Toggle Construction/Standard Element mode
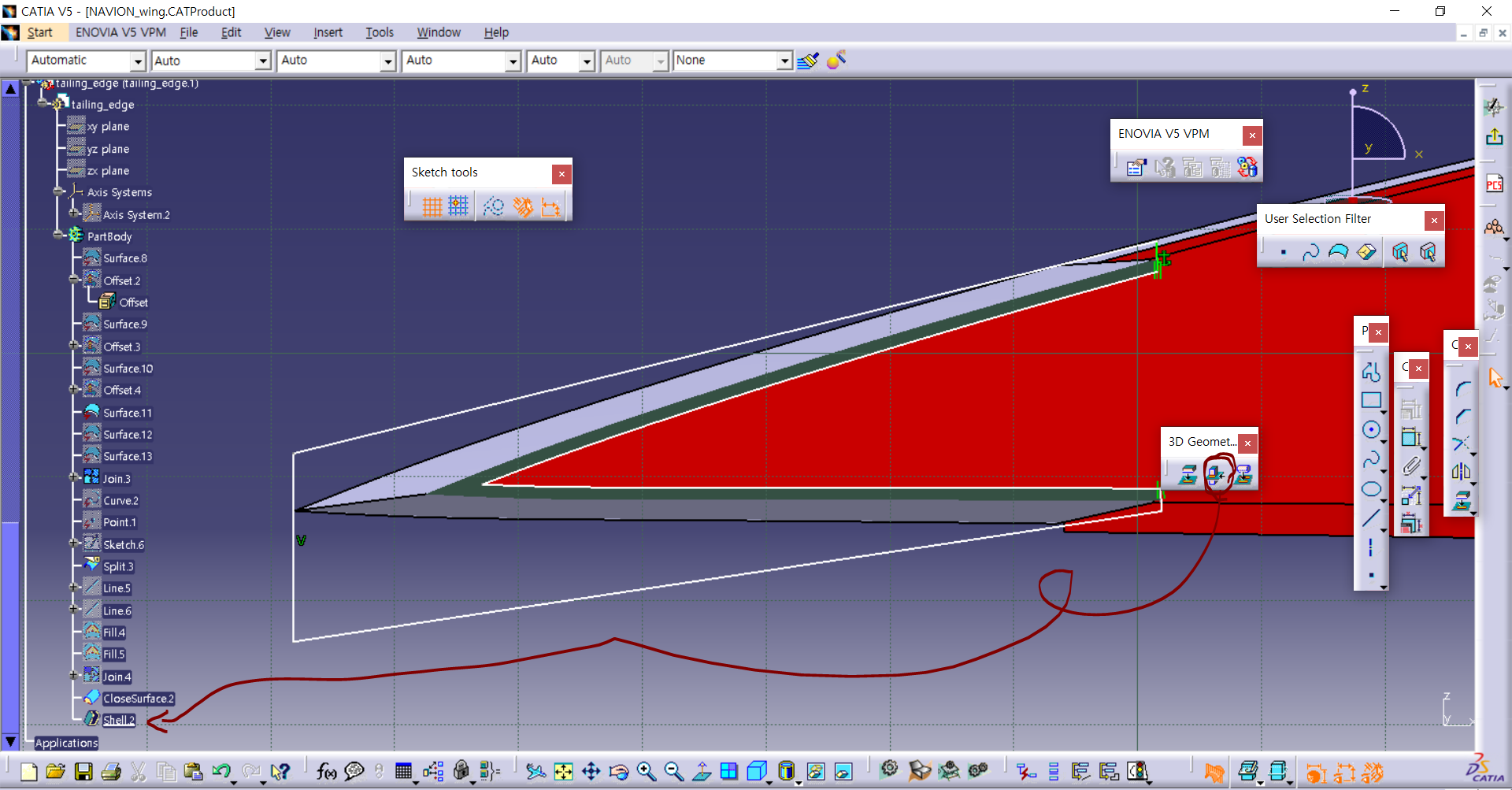 point(494,206)
